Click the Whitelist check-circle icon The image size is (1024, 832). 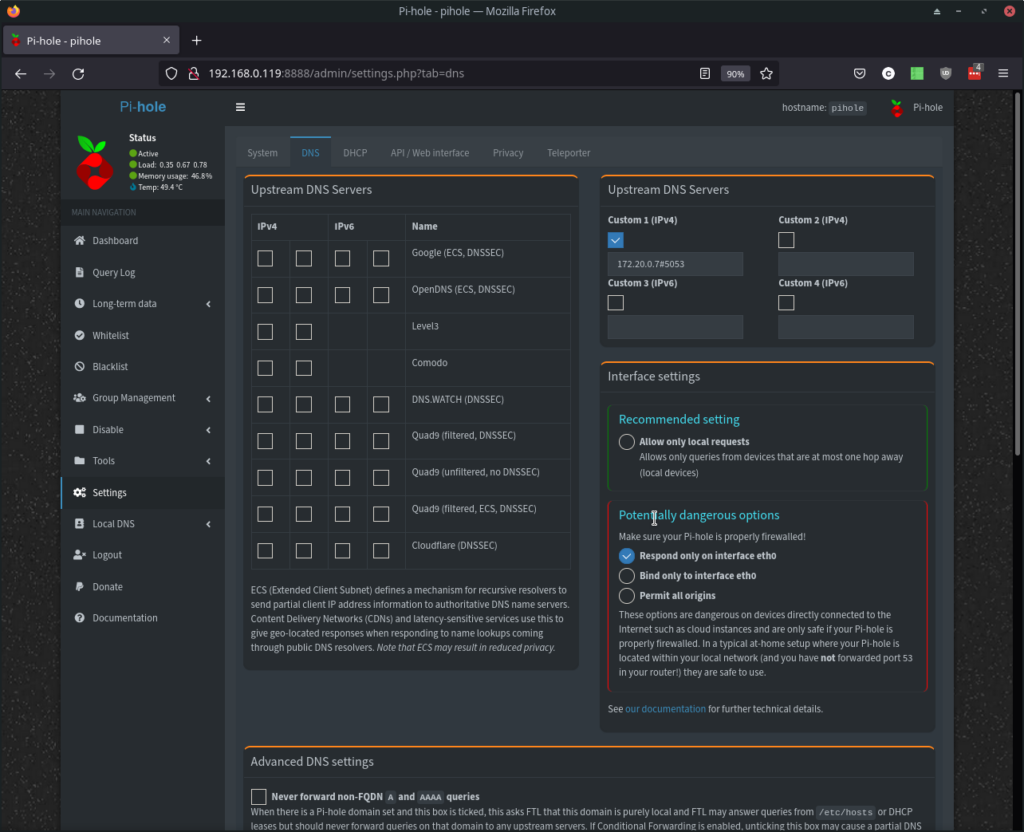(x=79, y=335)
